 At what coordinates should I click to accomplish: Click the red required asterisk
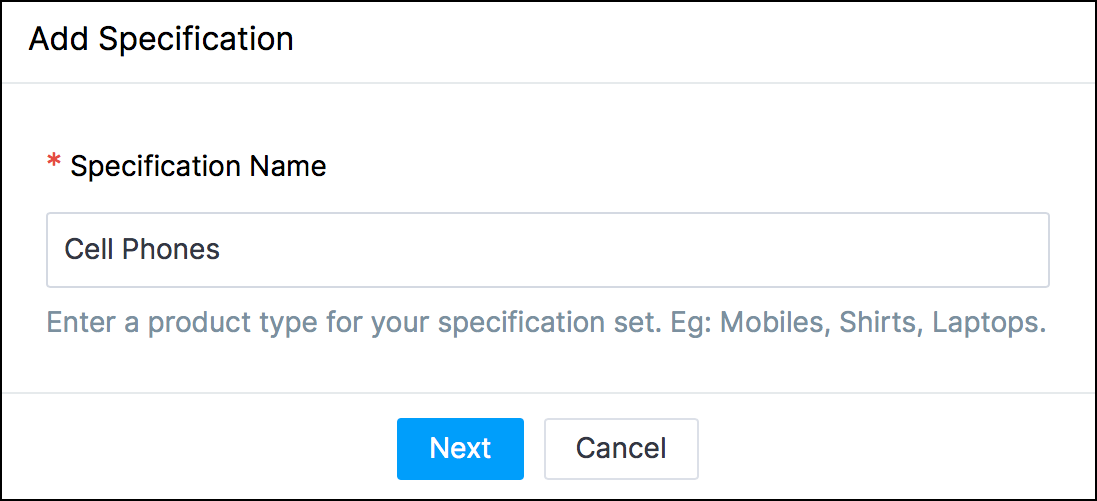click(54, 164)
